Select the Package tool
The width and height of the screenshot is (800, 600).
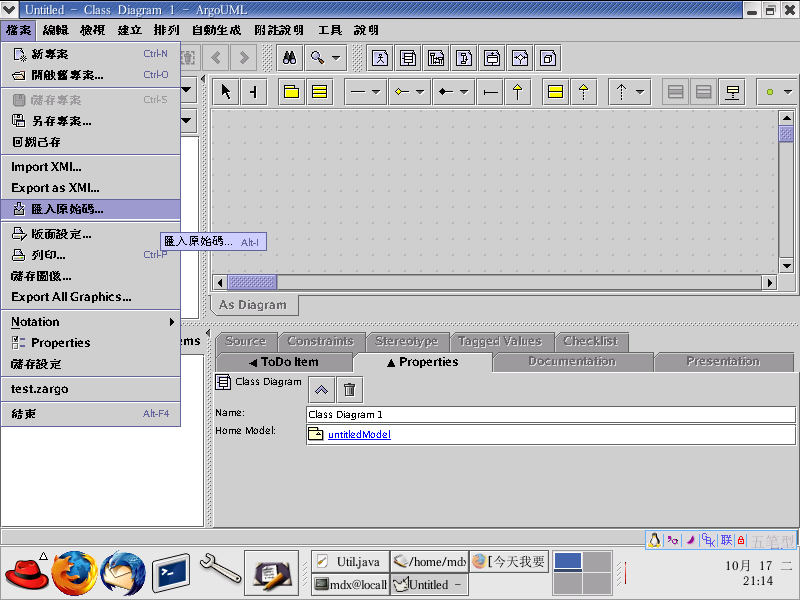[x=291, y=92]
